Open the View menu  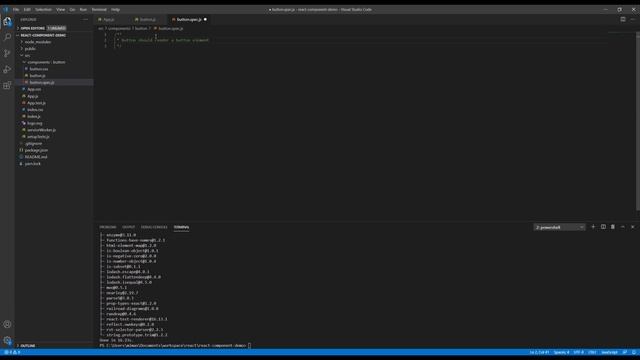[60, 9]
